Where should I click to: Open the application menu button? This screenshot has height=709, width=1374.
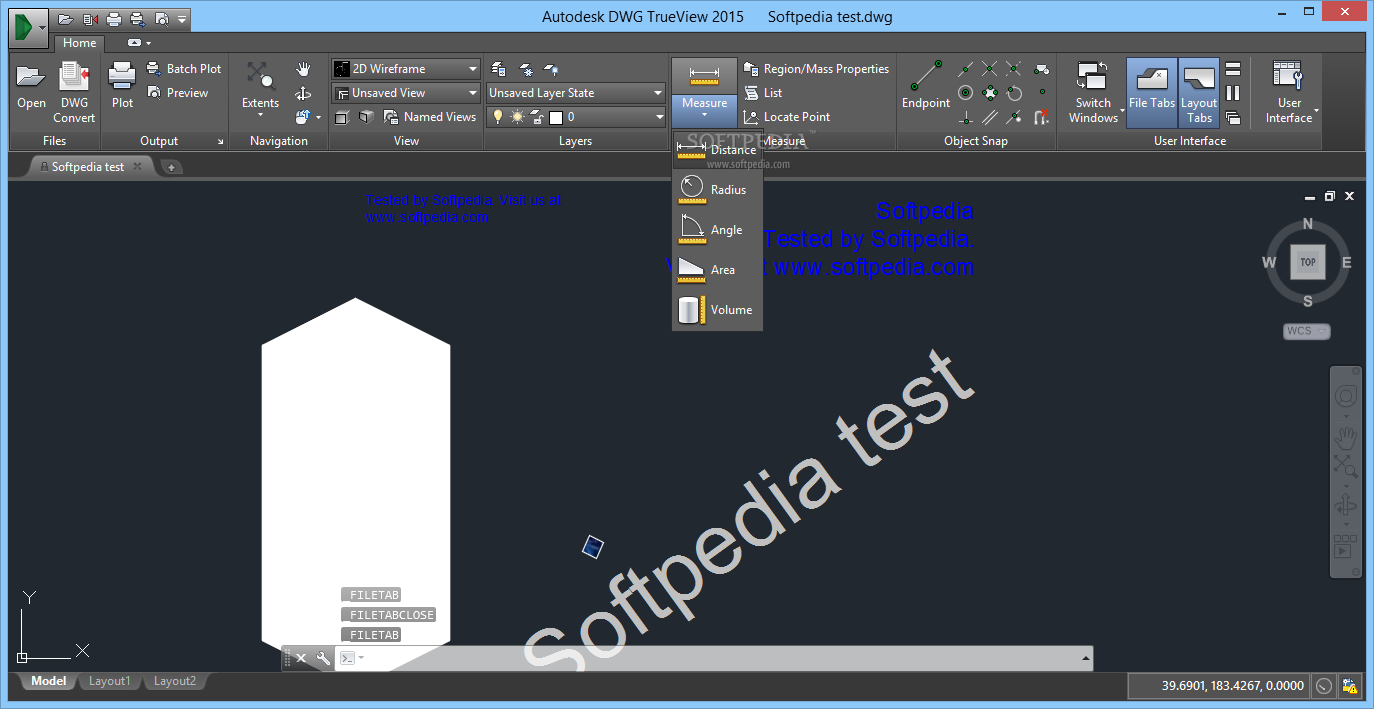point(27,27)
